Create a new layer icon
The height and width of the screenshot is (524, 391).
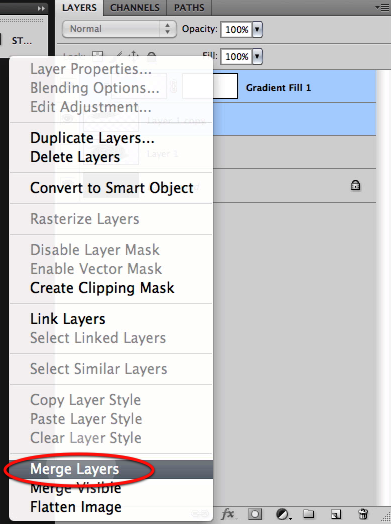pyautogui.click(x=336, y=514)
